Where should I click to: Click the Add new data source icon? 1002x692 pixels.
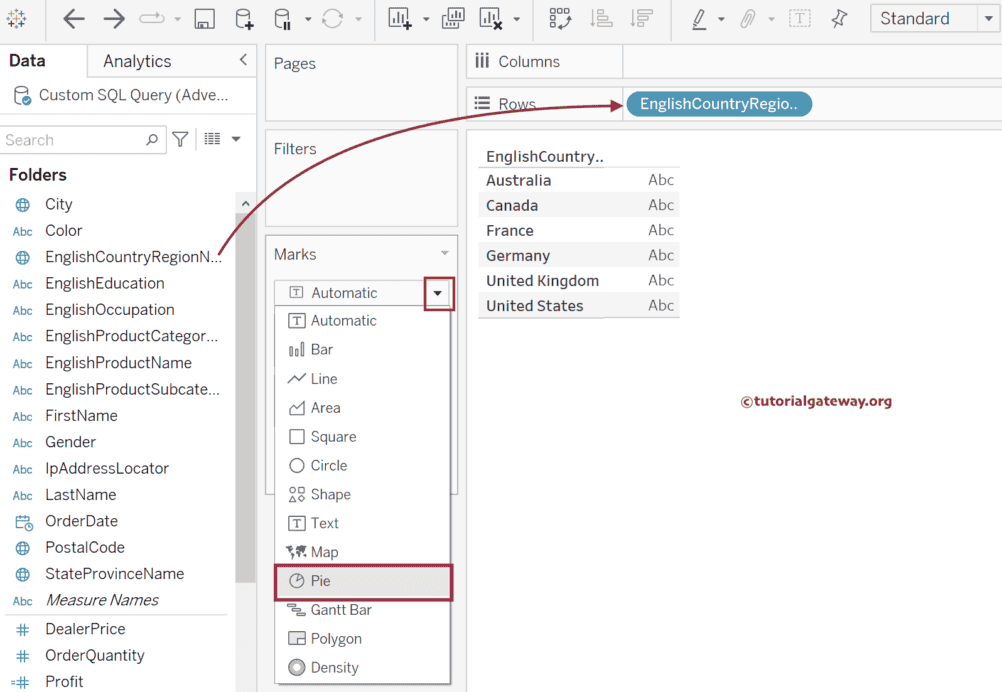click(244, 19)
